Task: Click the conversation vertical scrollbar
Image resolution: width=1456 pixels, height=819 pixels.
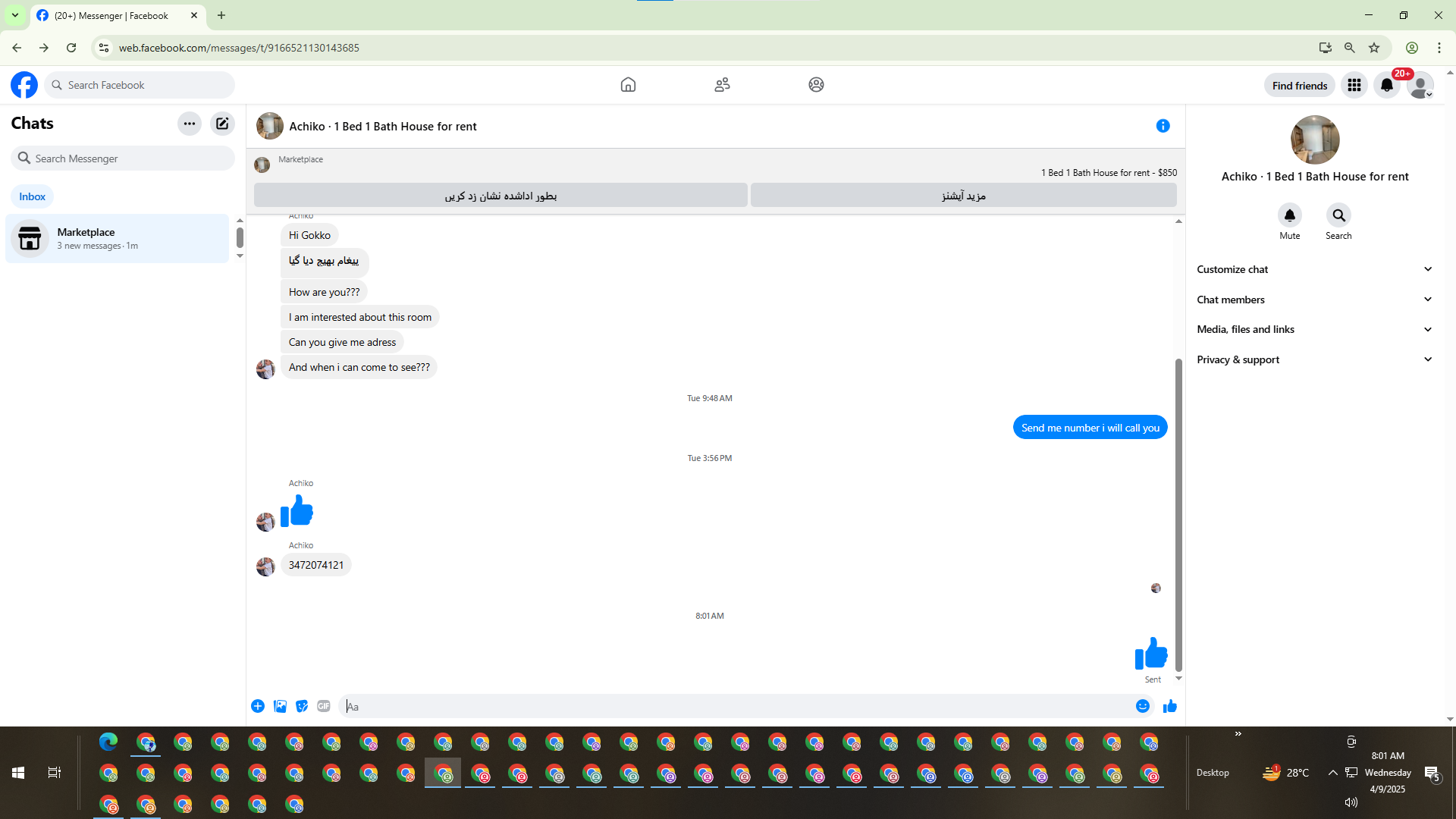Action: pos(1178,515)
